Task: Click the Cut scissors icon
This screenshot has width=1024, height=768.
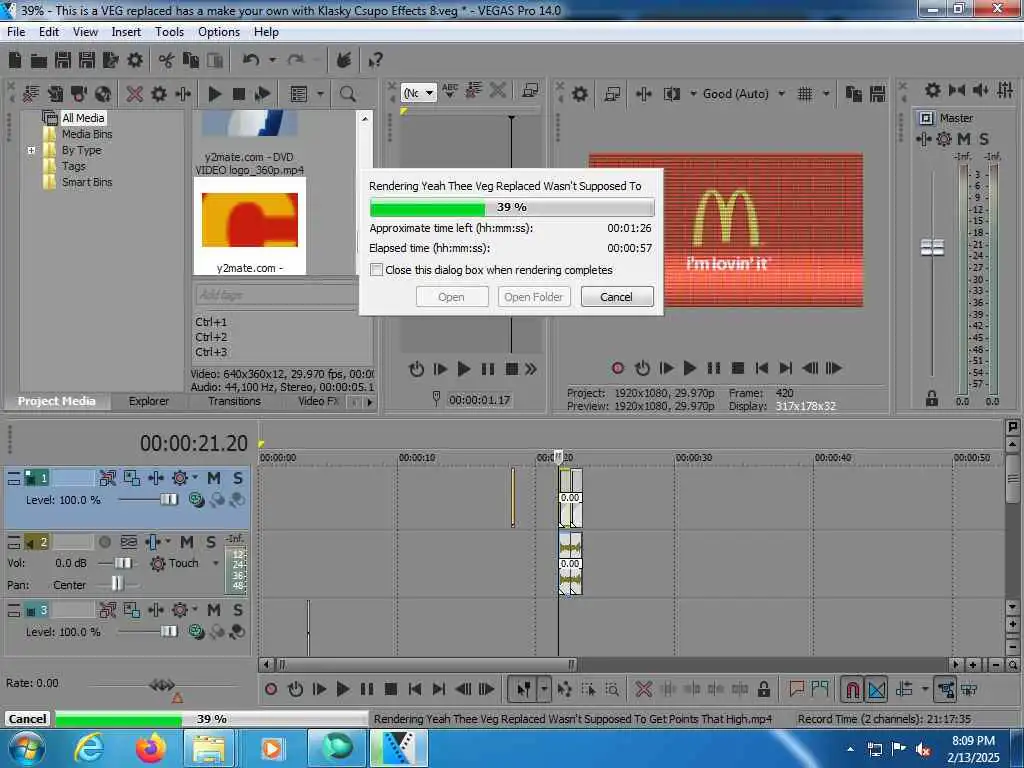Action: [167, 61]
